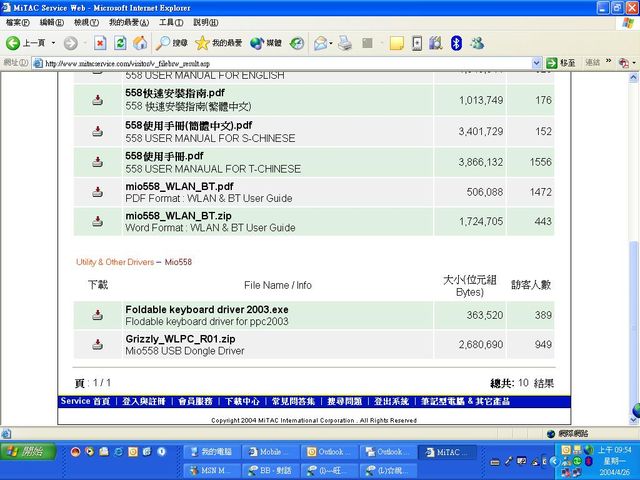Open the 我的最愛 (Favorites) menu
The height and width of the screenshot is (480, 640).
pyautogui.click(x=129, y=22)
